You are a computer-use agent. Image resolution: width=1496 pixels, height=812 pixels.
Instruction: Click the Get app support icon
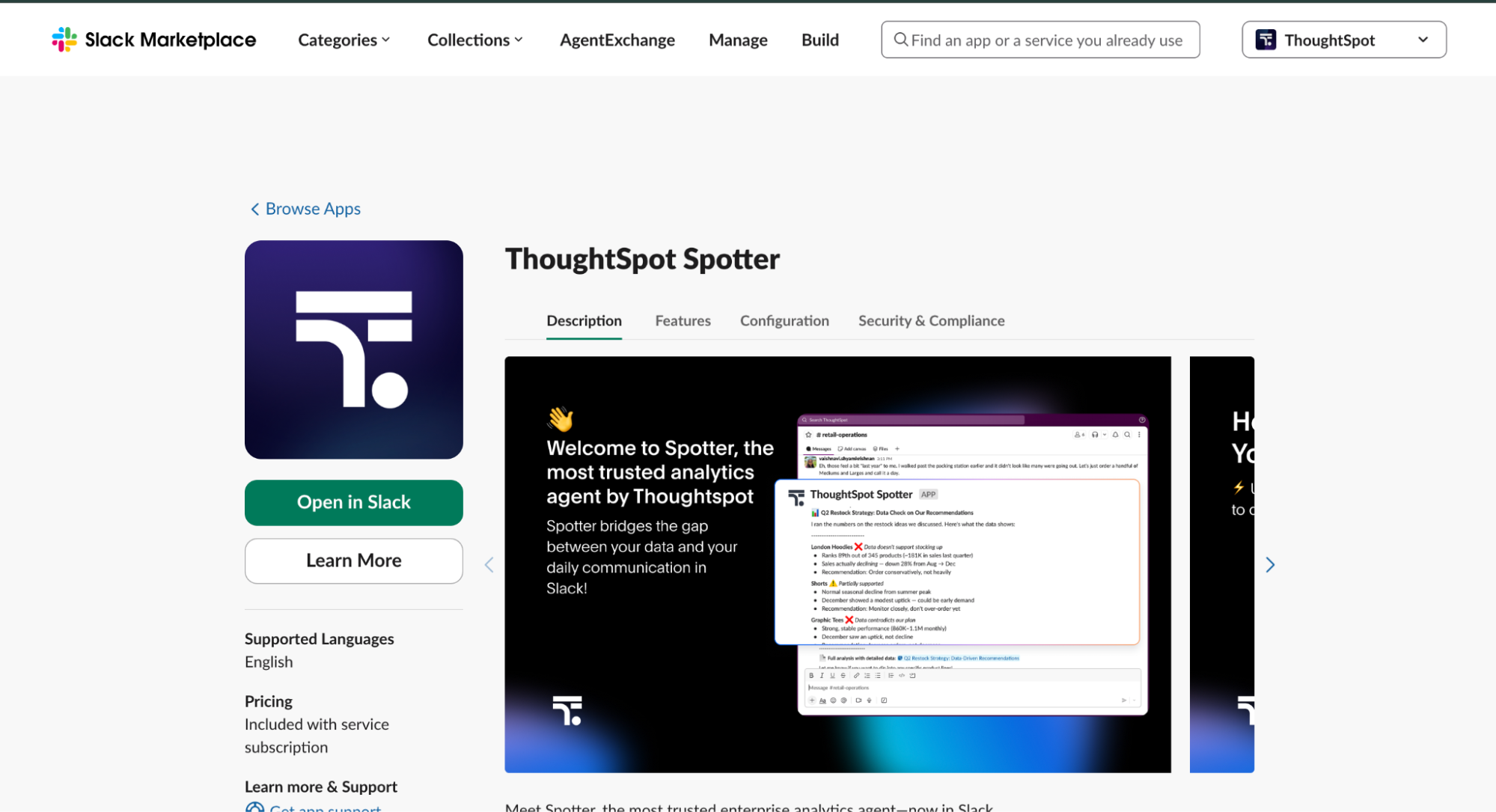coord(254,808)
